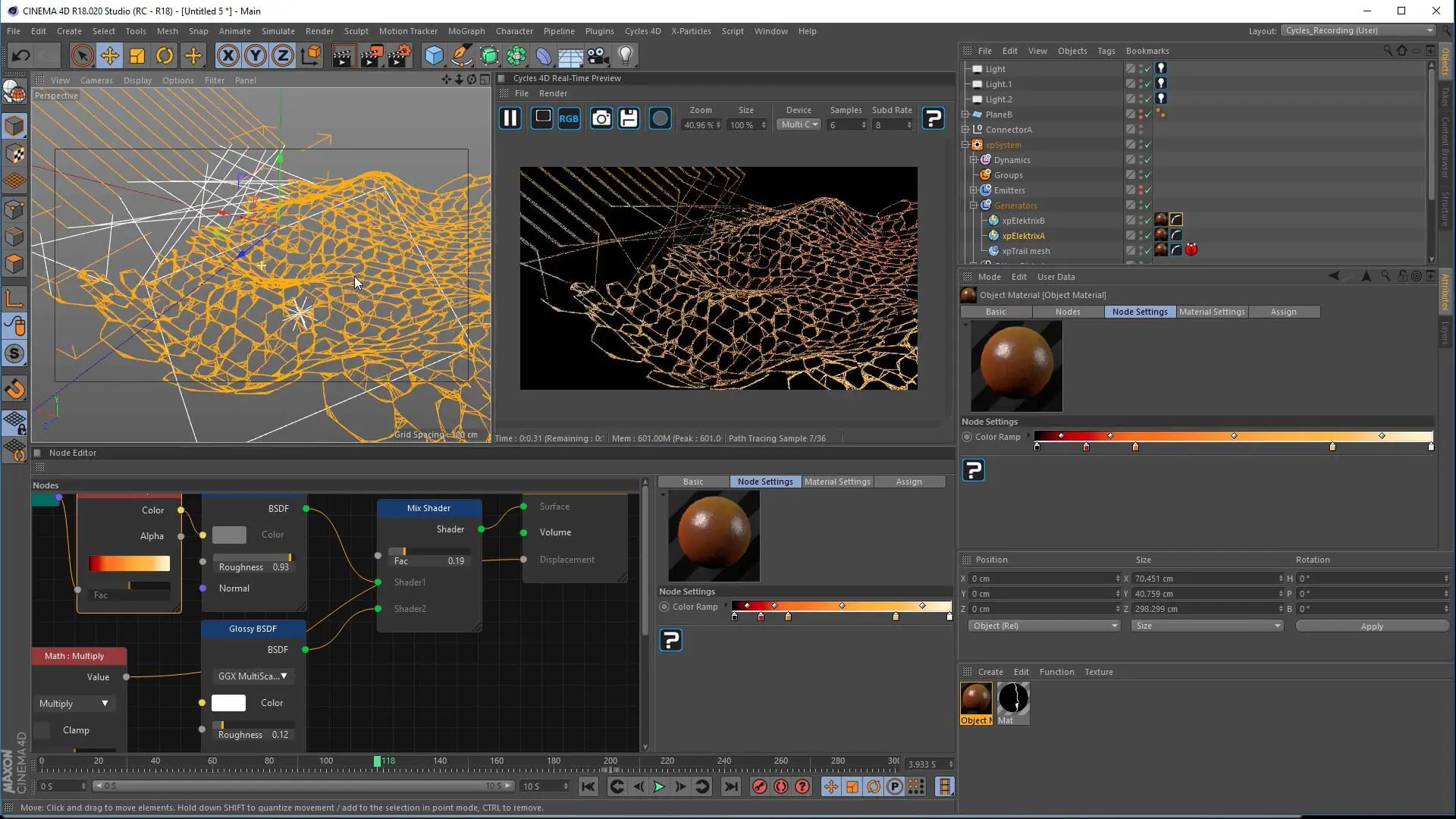Viewport: 1456px width, 819px height.
Task: Collapse the xpSystem tree item
Action: tap(965, 145)
